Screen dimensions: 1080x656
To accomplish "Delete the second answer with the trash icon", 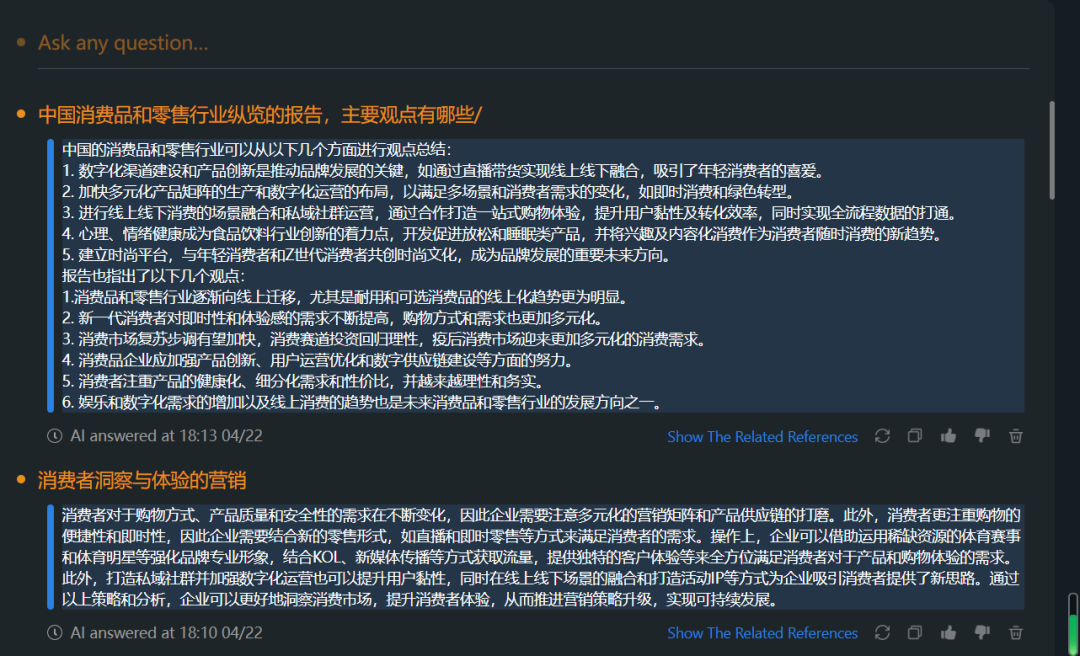I will (x=1016, y=632).
